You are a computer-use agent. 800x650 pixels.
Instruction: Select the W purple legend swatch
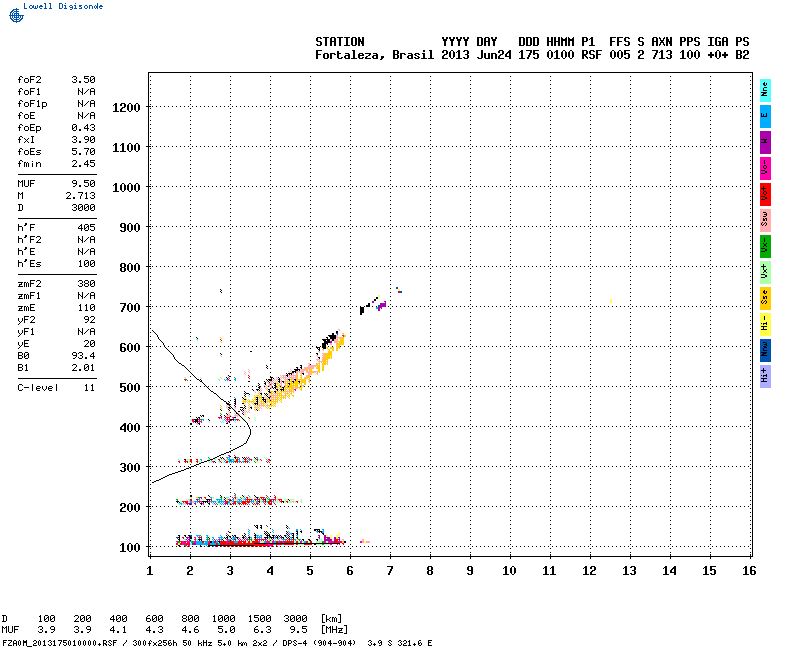[765, 142]
